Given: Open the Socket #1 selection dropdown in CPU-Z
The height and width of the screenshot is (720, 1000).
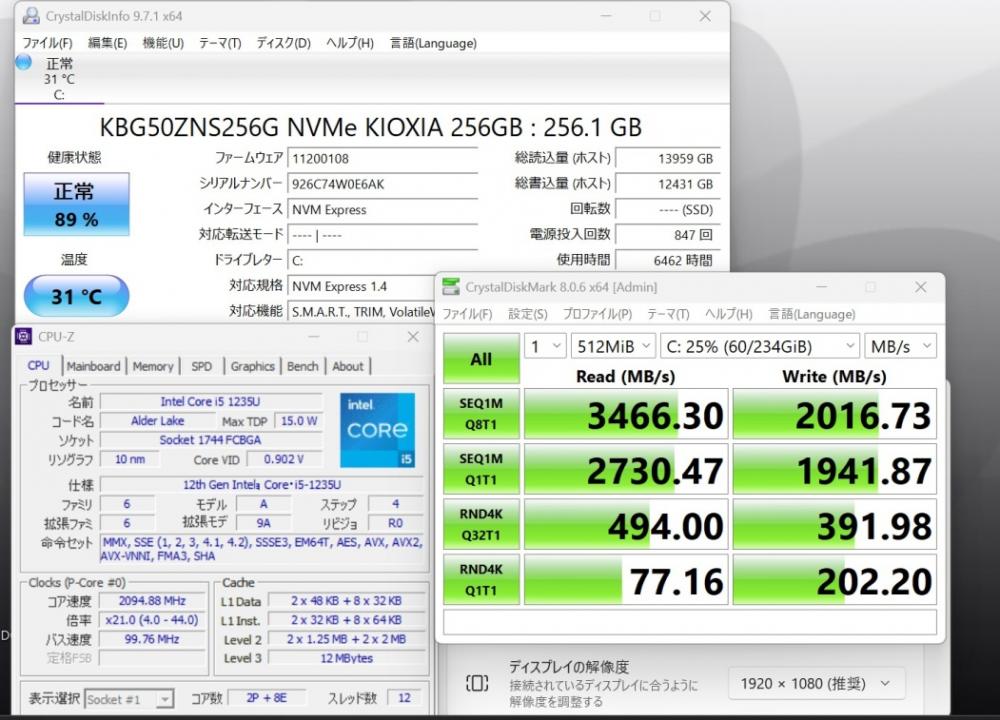Looking at the screenshot, I should 129,699.
